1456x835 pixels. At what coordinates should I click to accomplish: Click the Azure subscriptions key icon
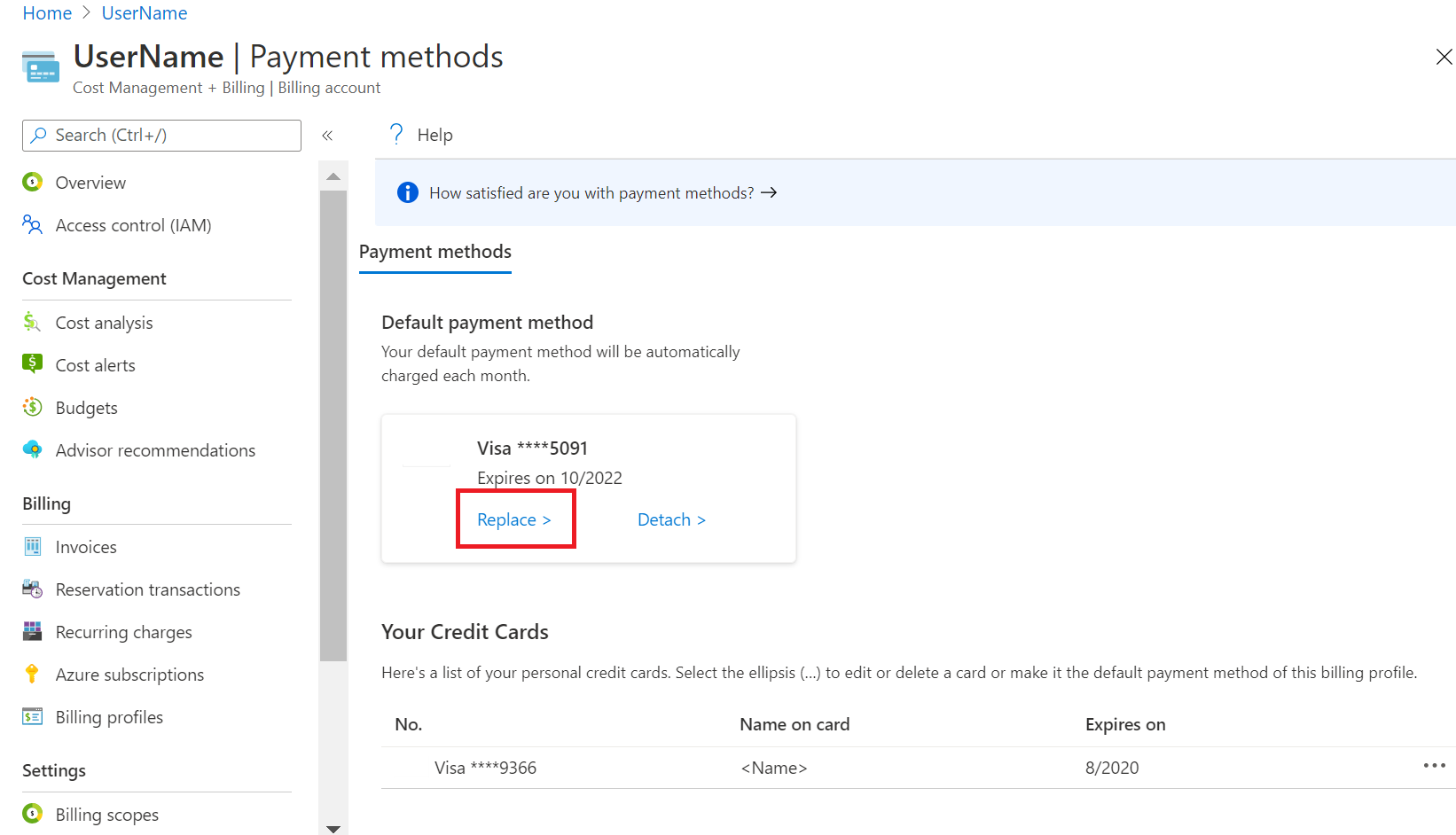point(32,674)
